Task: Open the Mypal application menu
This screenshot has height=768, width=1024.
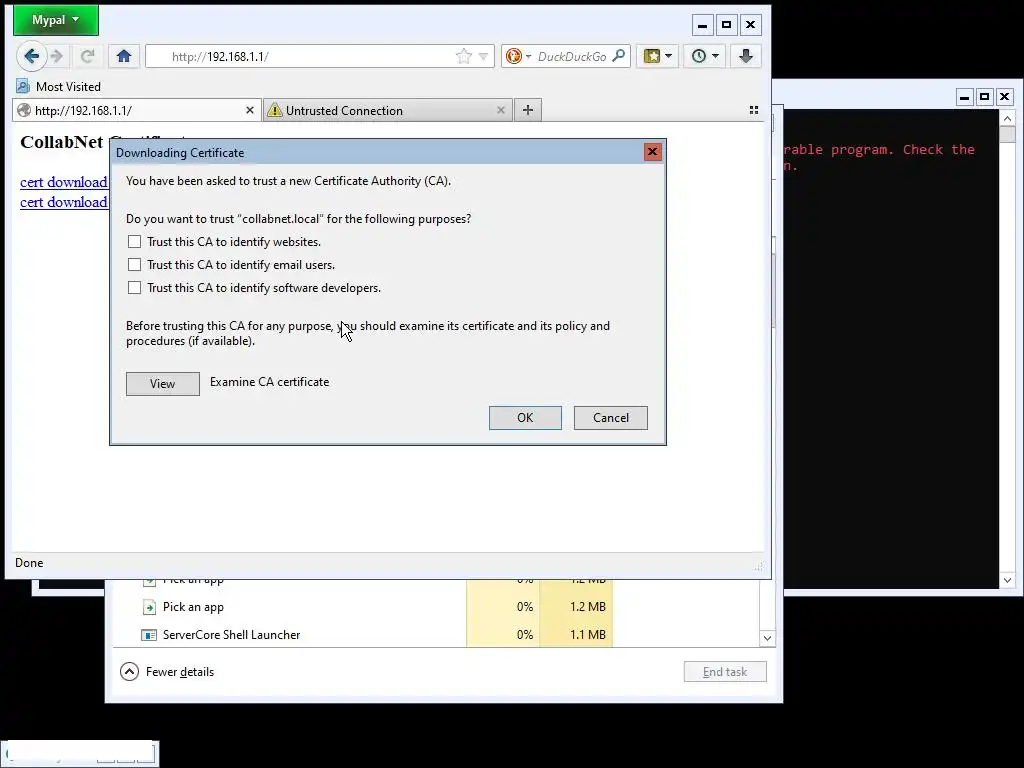Action: point(56,20)
